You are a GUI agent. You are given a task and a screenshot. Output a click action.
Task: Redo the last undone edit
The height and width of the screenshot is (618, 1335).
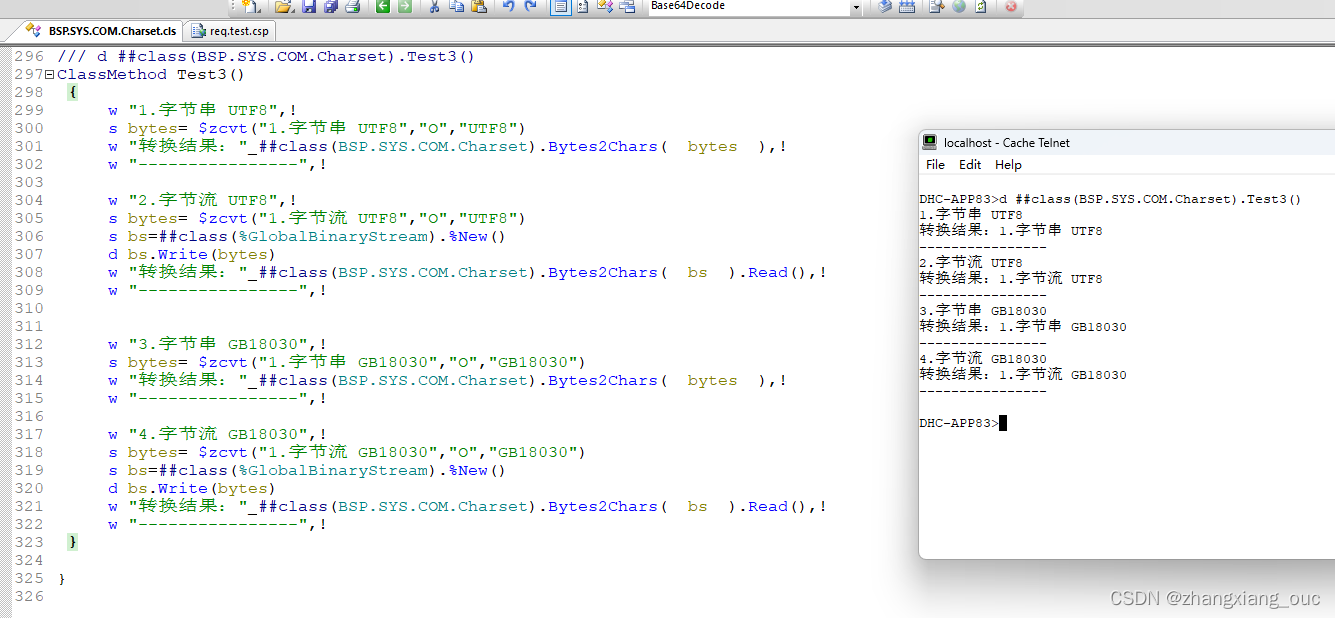click(x=530, y=6)
